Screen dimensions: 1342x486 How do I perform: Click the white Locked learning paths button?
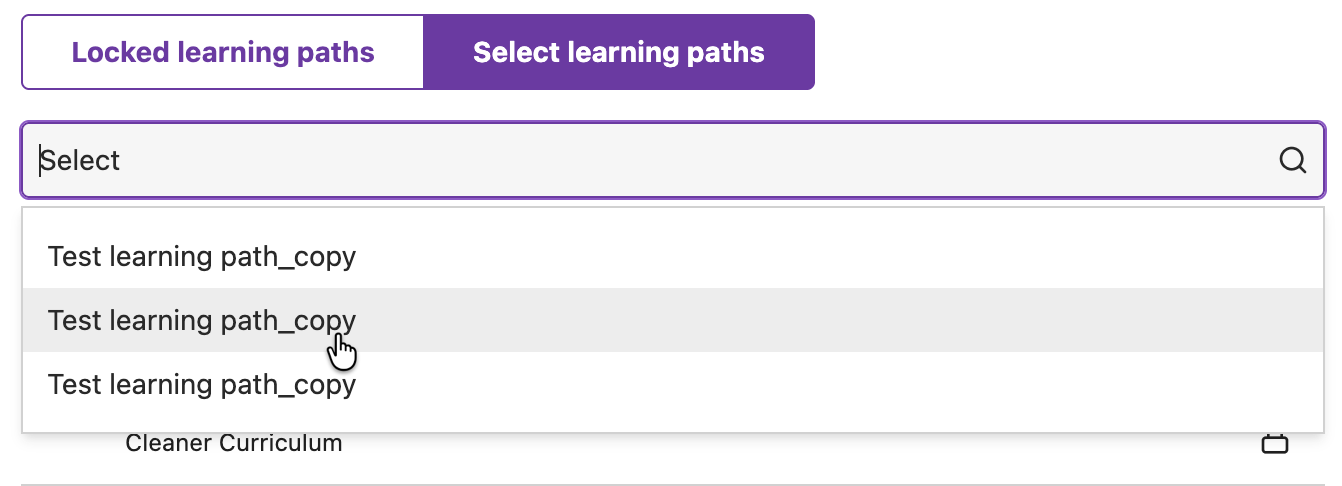pos(223,52)
